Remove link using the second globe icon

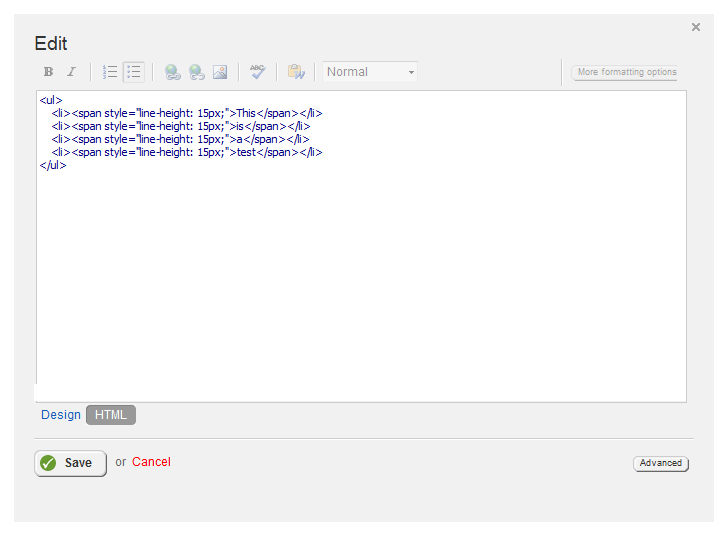click(x=197, y=72)
